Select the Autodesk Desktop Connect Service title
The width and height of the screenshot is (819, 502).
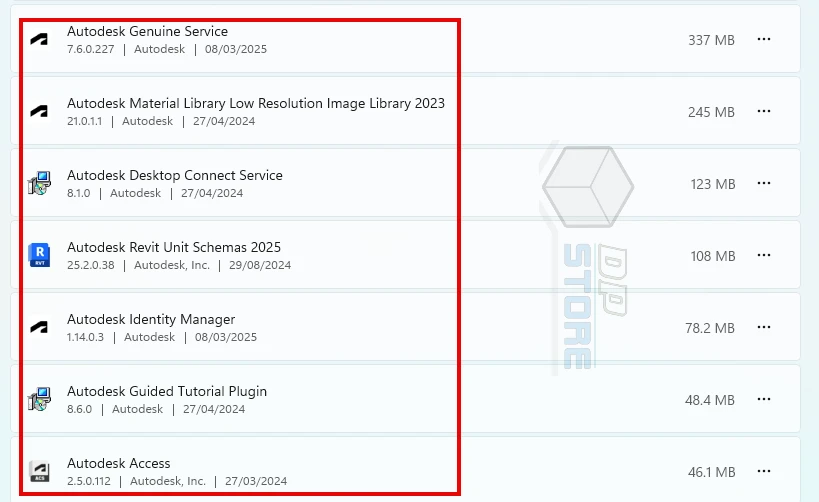point(174,176)
